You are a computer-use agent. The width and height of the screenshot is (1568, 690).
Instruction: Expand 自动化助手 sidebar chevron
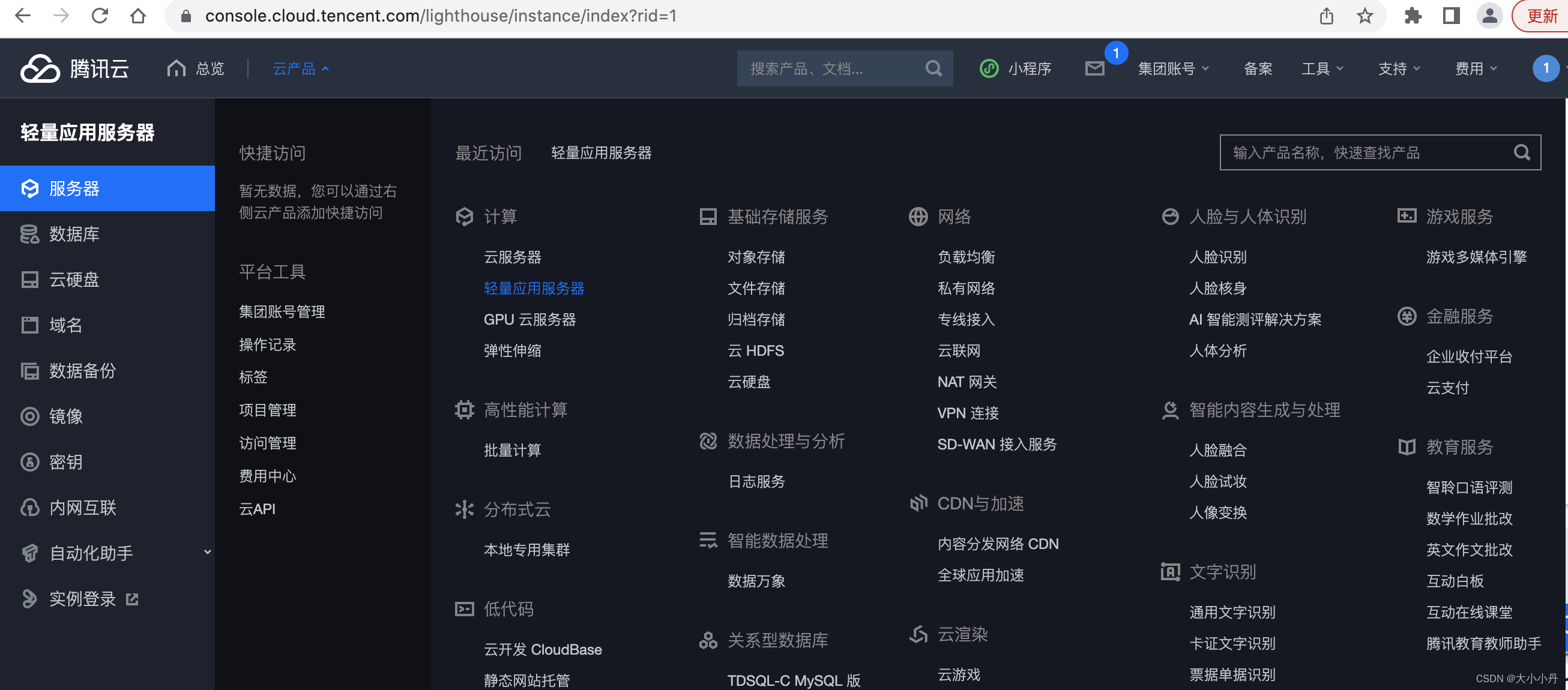click(x=208, y=553)
